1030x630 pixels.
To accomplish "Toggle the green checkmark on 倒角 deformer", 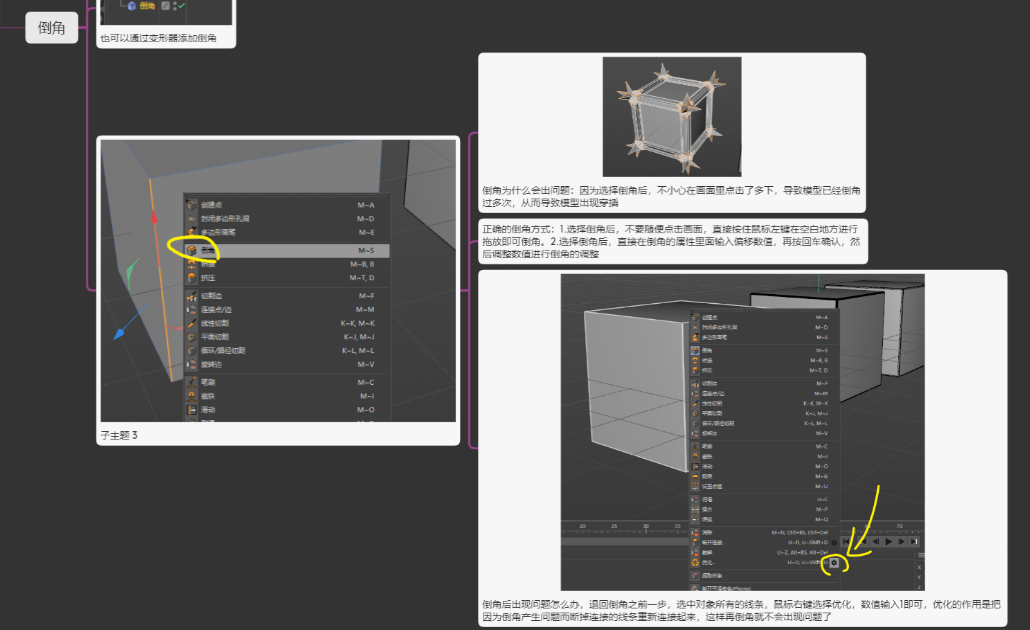I will tap(181, 6).
